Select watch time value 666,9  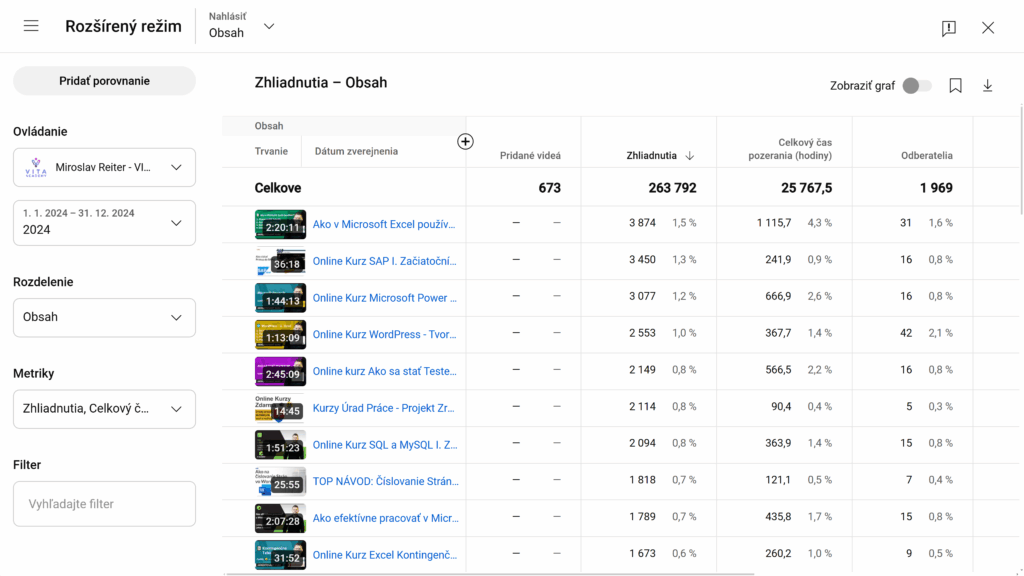(x=778, y=296)
